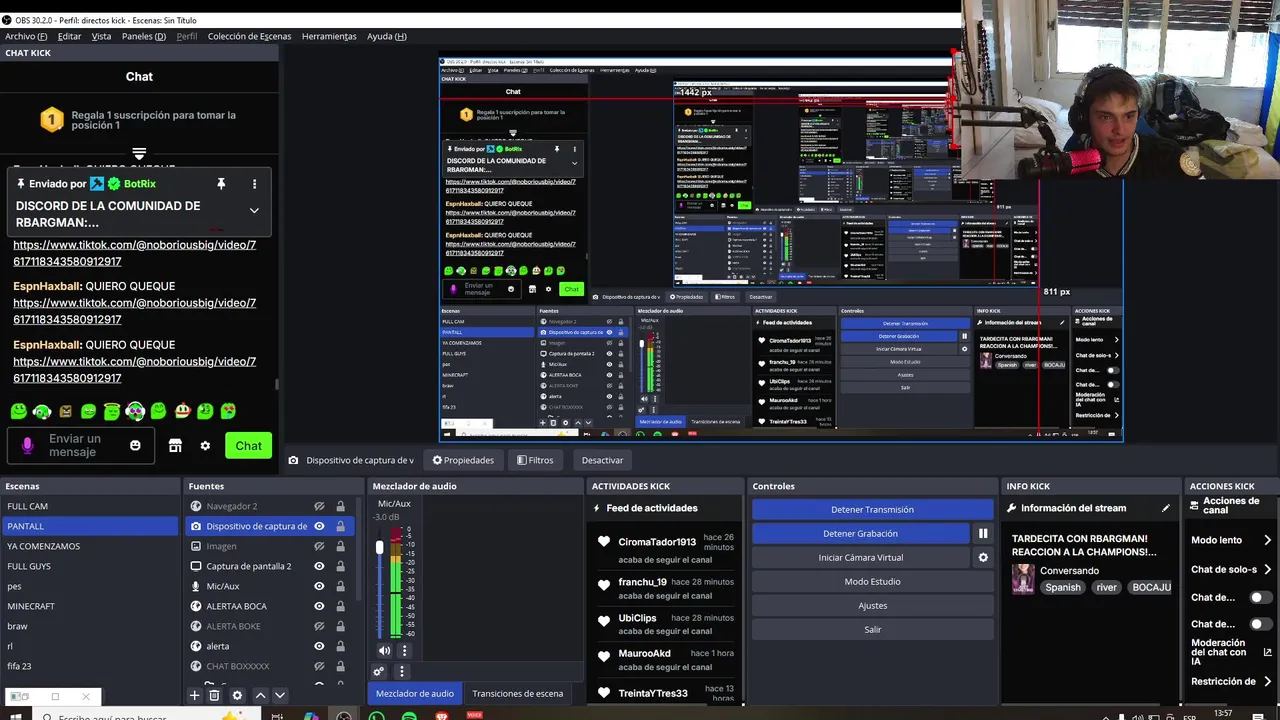Hide the Mic/Aux source
This screenshot has width=1280, height=720.
[x=319, y=586]
